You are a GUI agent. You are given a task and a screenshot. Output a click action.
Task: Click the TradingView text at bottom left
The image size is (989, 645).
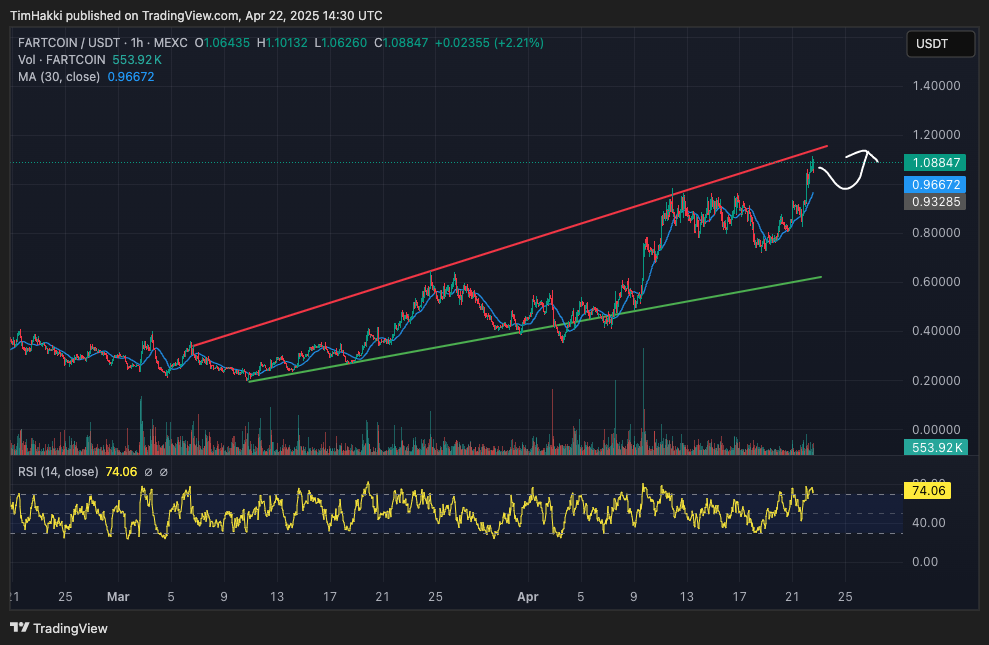click(70, 629)
